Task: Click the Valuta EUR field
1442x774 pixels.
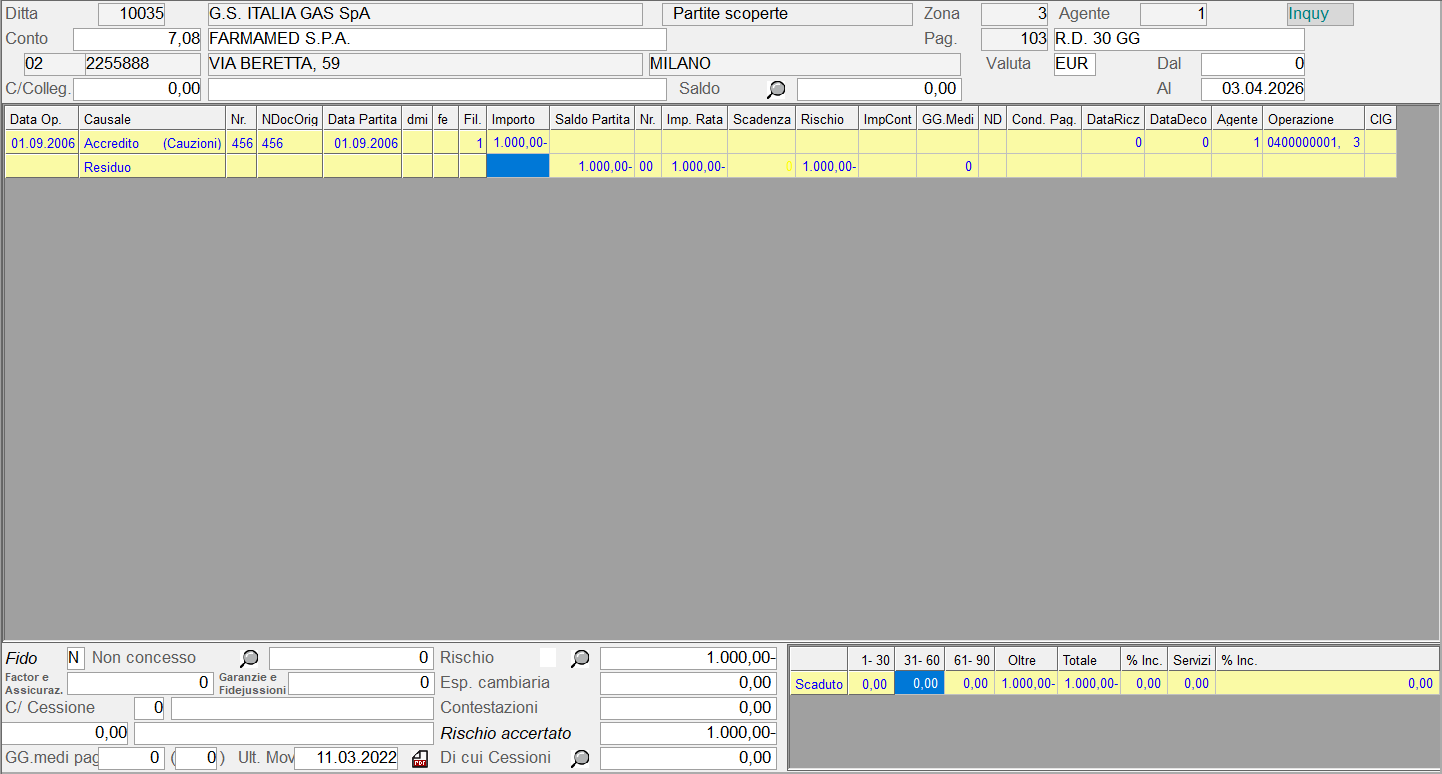Action: pos(1074,64)
